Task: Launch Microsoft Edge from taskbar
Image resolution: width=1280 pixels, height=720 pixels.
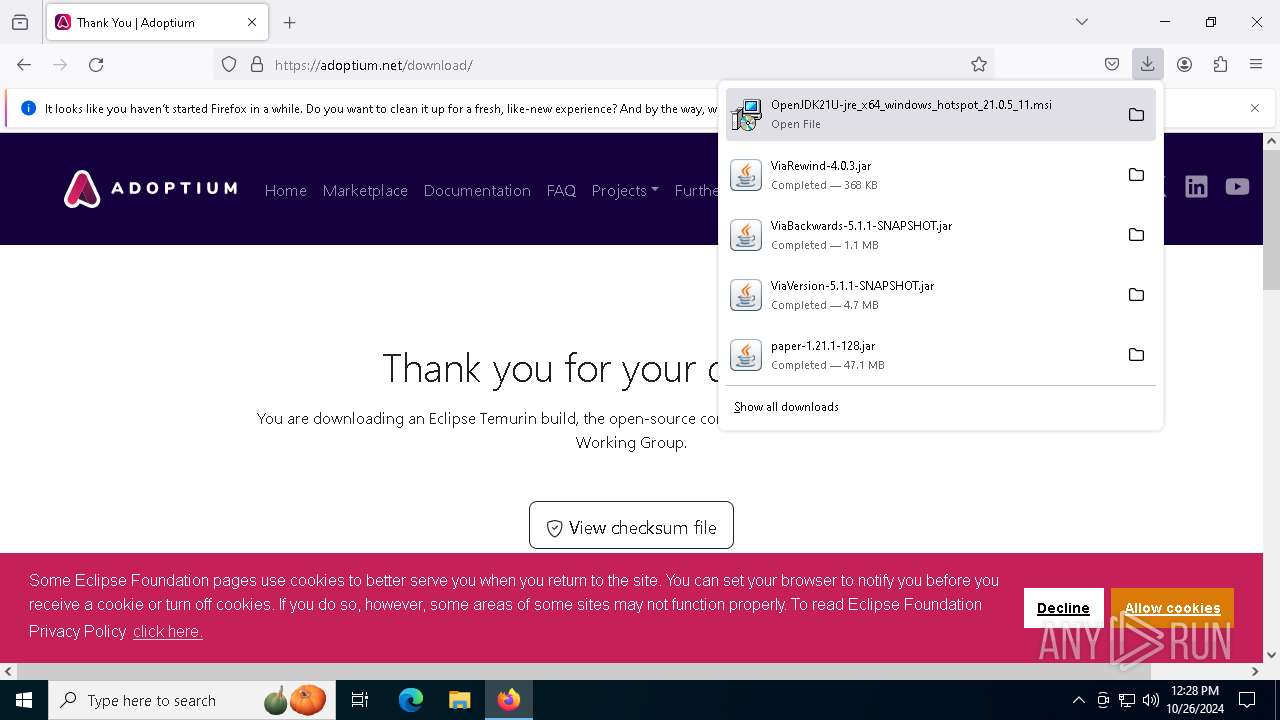Action: click(411, 700)
